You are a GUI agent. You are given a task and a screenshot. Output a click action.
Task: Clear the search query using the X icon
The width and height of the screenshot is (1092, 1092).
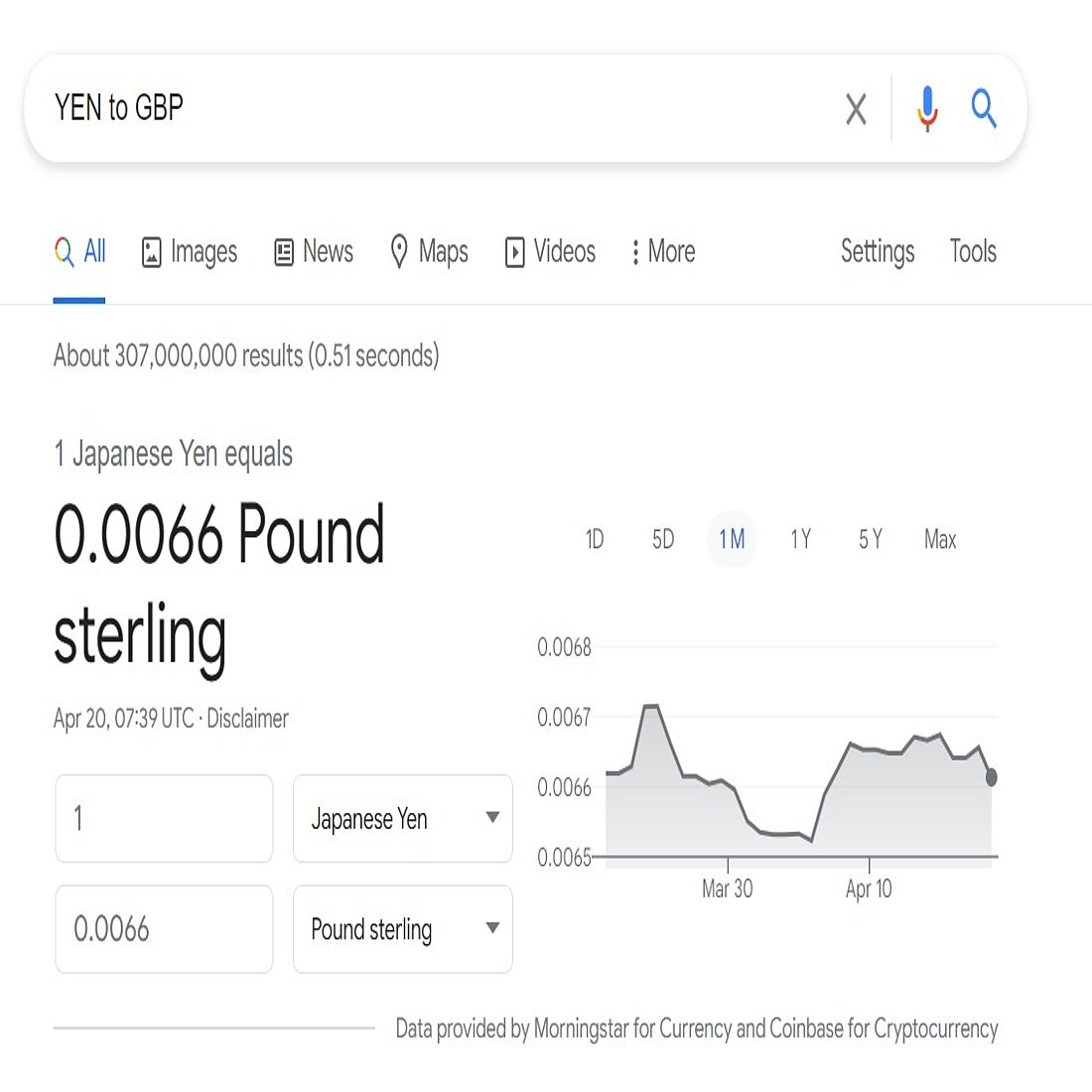coord(855,109)
